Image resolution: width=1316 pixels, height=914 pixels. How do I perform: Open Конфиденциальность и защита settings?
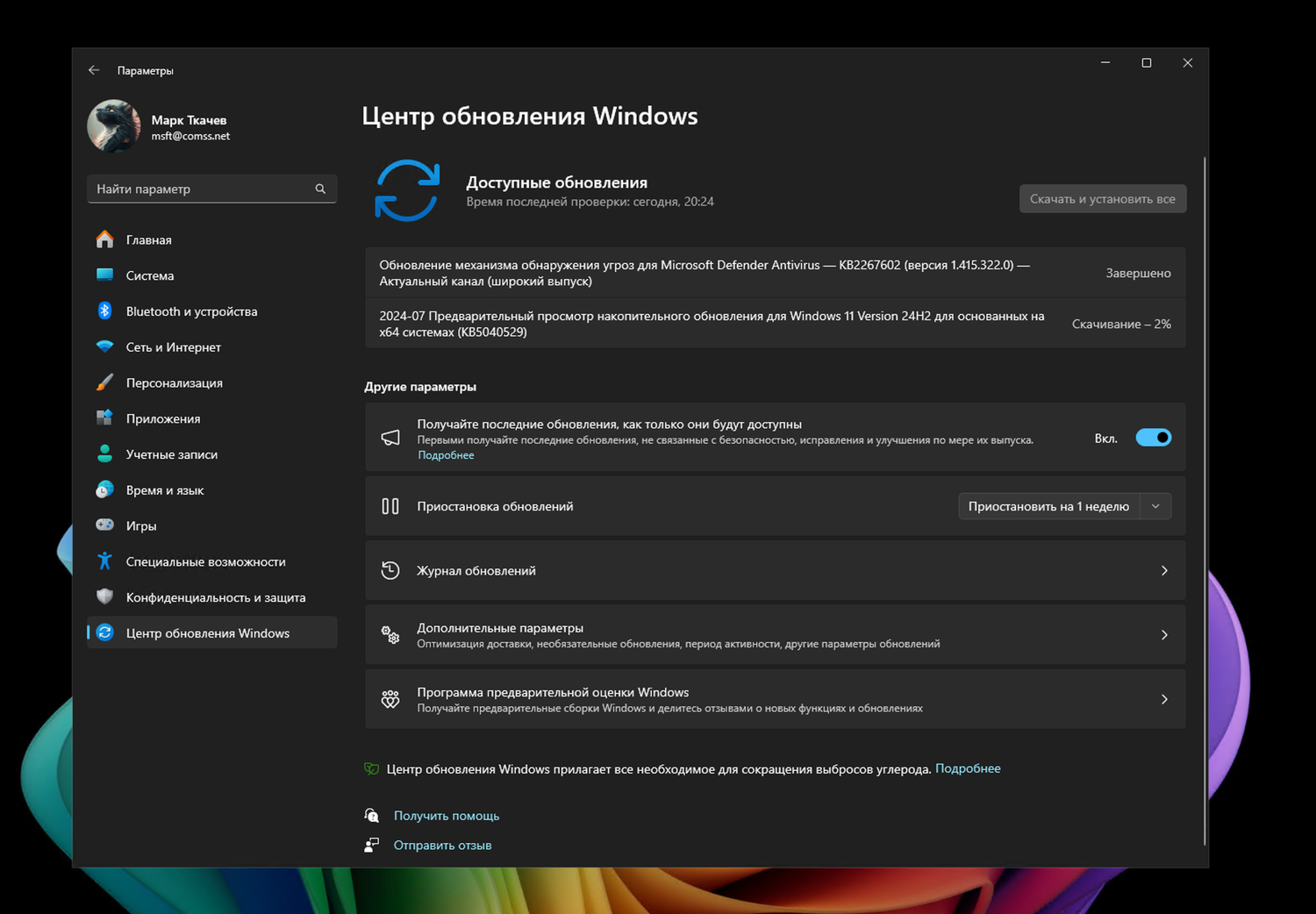click(x=212, y=597)
